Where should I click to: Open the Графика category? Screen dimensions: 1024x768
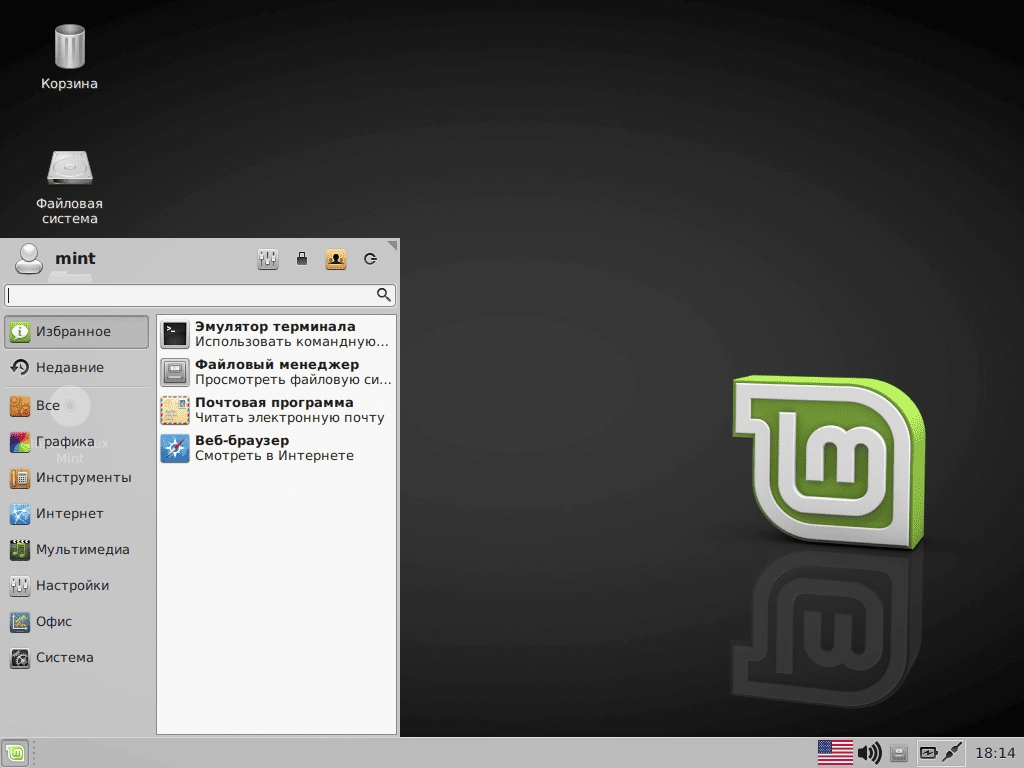point(76,442)
